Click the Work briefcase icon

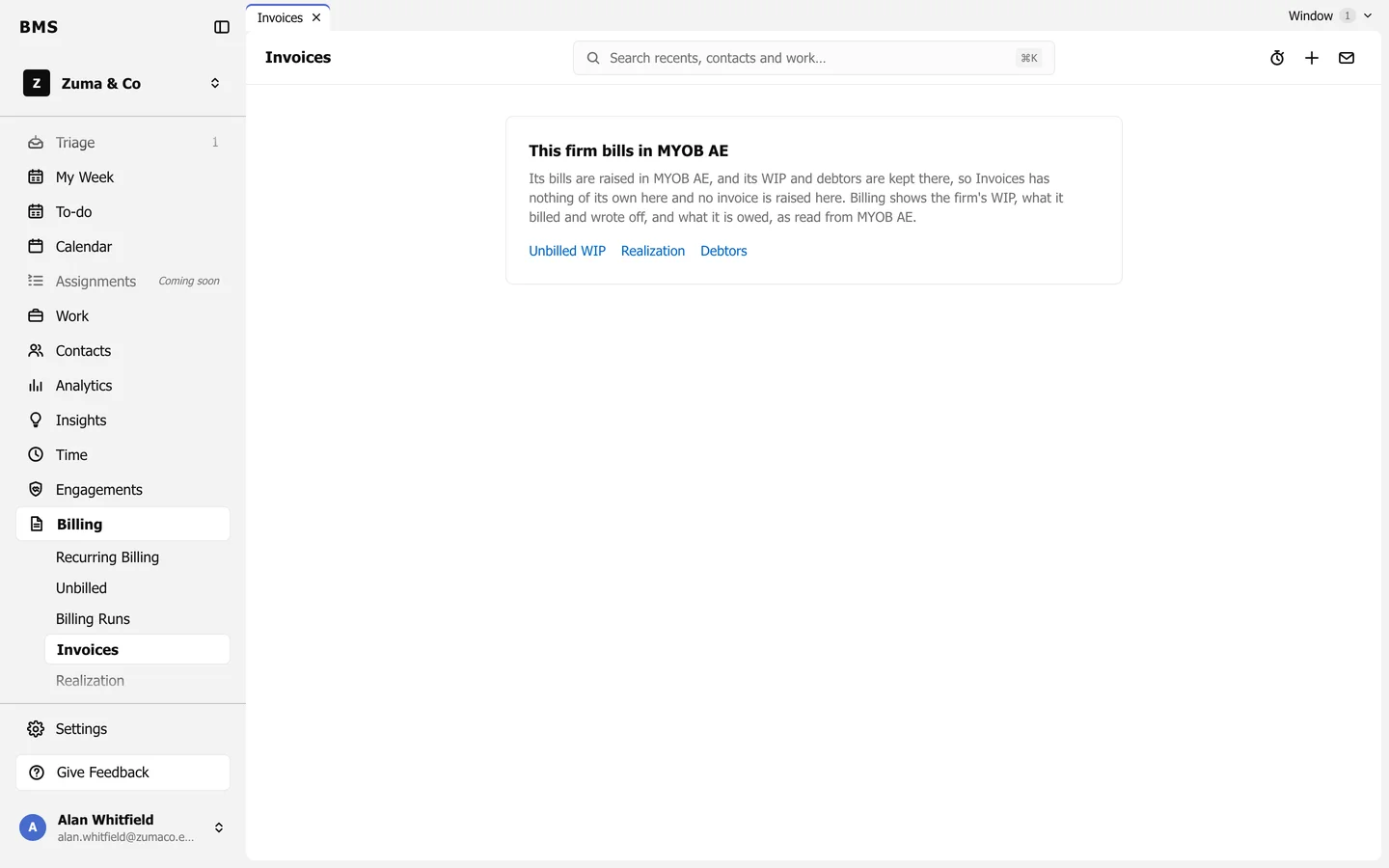coord(36,316)
